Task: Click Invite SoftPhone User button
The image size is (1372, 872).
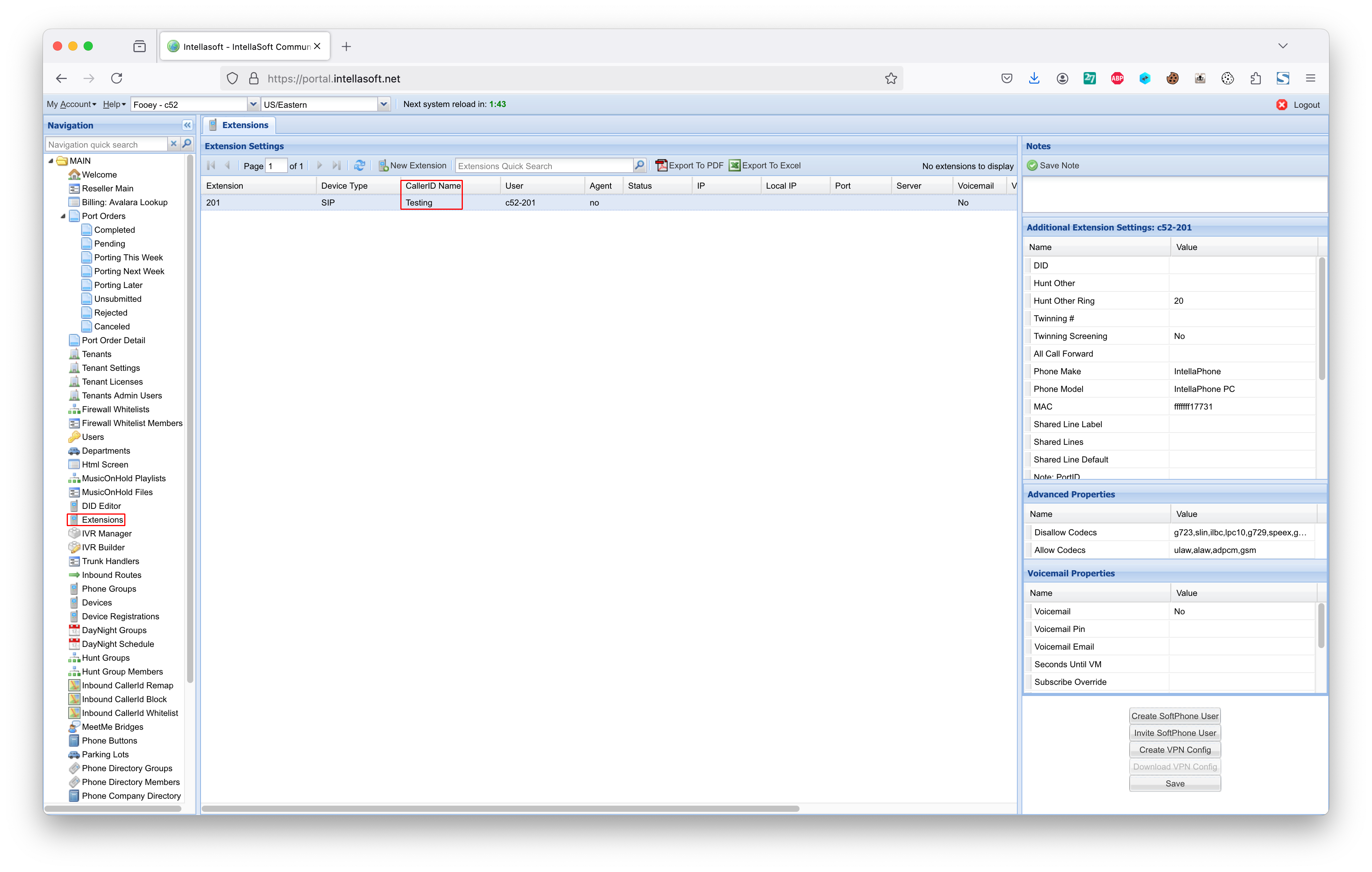Action: click(x=1175, y=733)
